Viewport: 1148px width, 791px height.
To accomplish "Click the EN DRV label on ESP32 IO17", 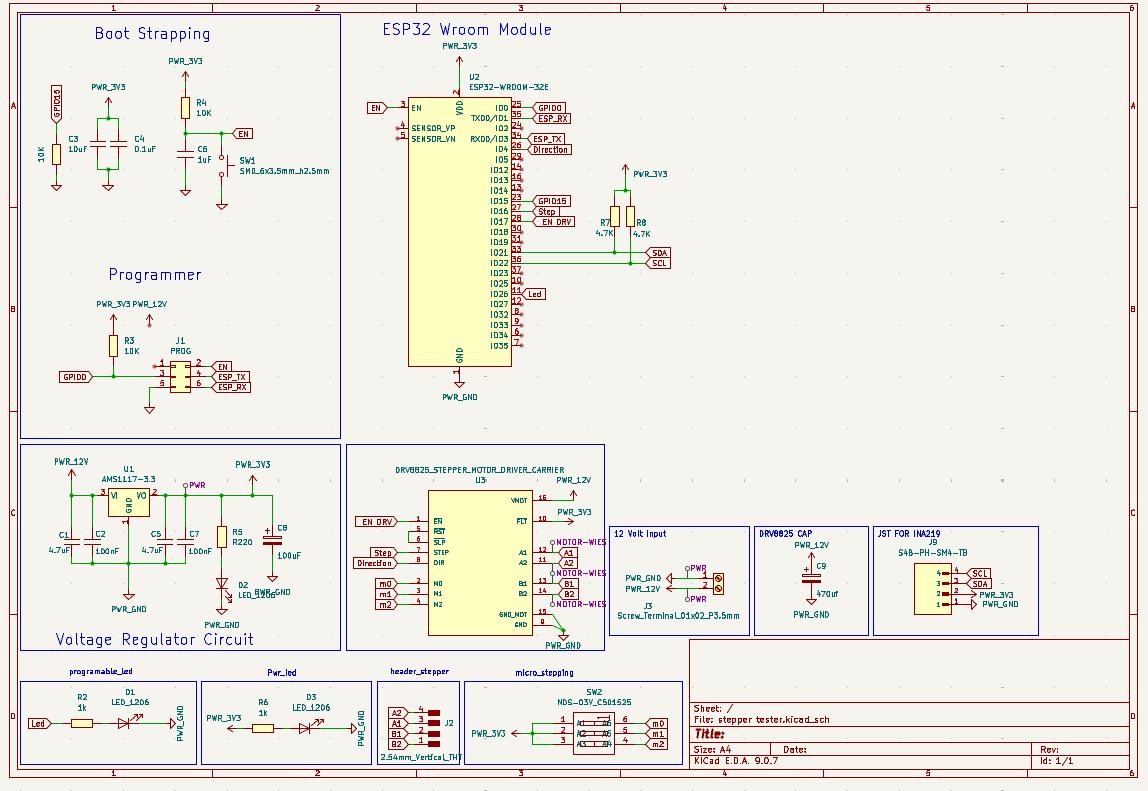I will tap(554, 221).
